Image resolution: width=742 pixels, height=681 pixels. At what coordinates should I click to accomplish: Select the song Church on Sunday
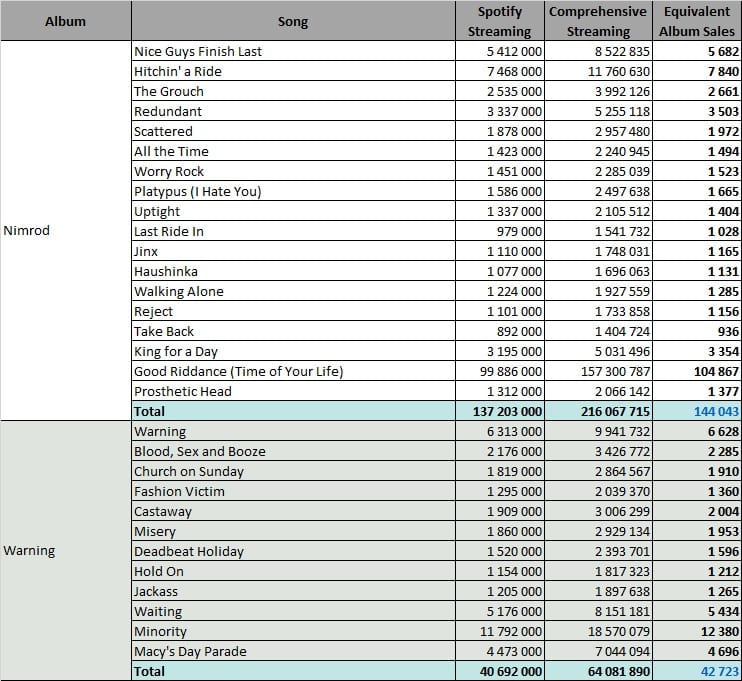(x=293, y=471)
